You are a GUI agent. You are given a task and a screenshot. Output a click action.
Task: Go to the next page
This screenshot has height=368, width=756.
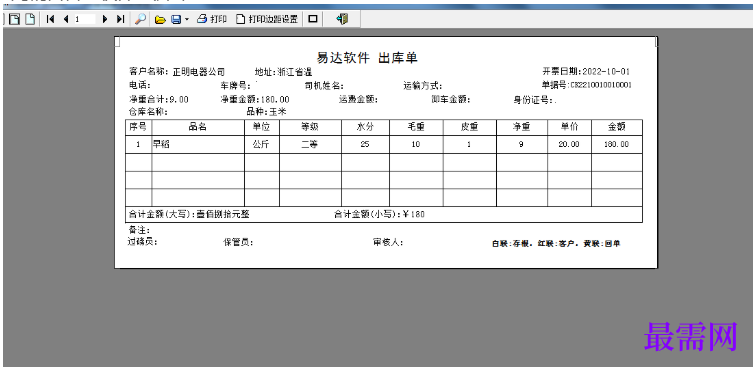[x=105, y=19]
